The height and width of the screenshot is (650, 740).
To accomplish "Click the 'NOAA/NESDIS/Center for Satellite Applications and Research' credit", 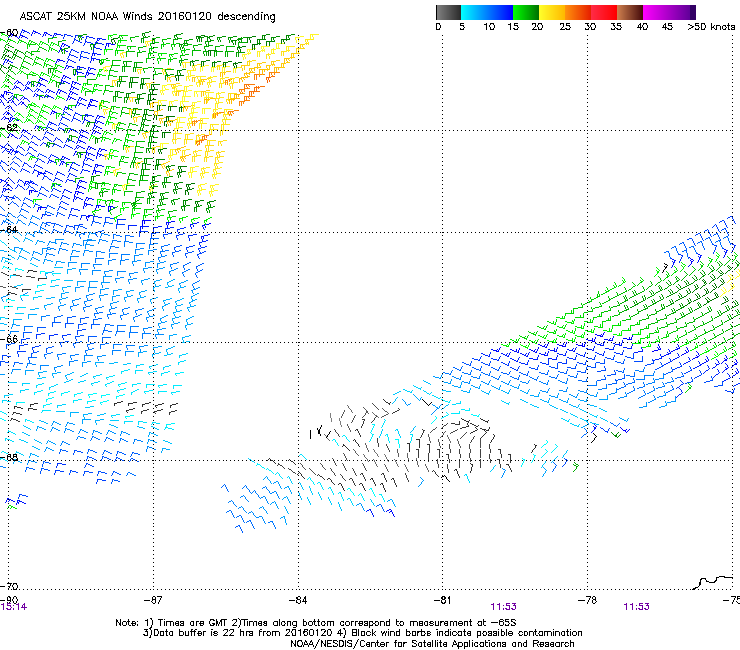I will coord(432,644).
